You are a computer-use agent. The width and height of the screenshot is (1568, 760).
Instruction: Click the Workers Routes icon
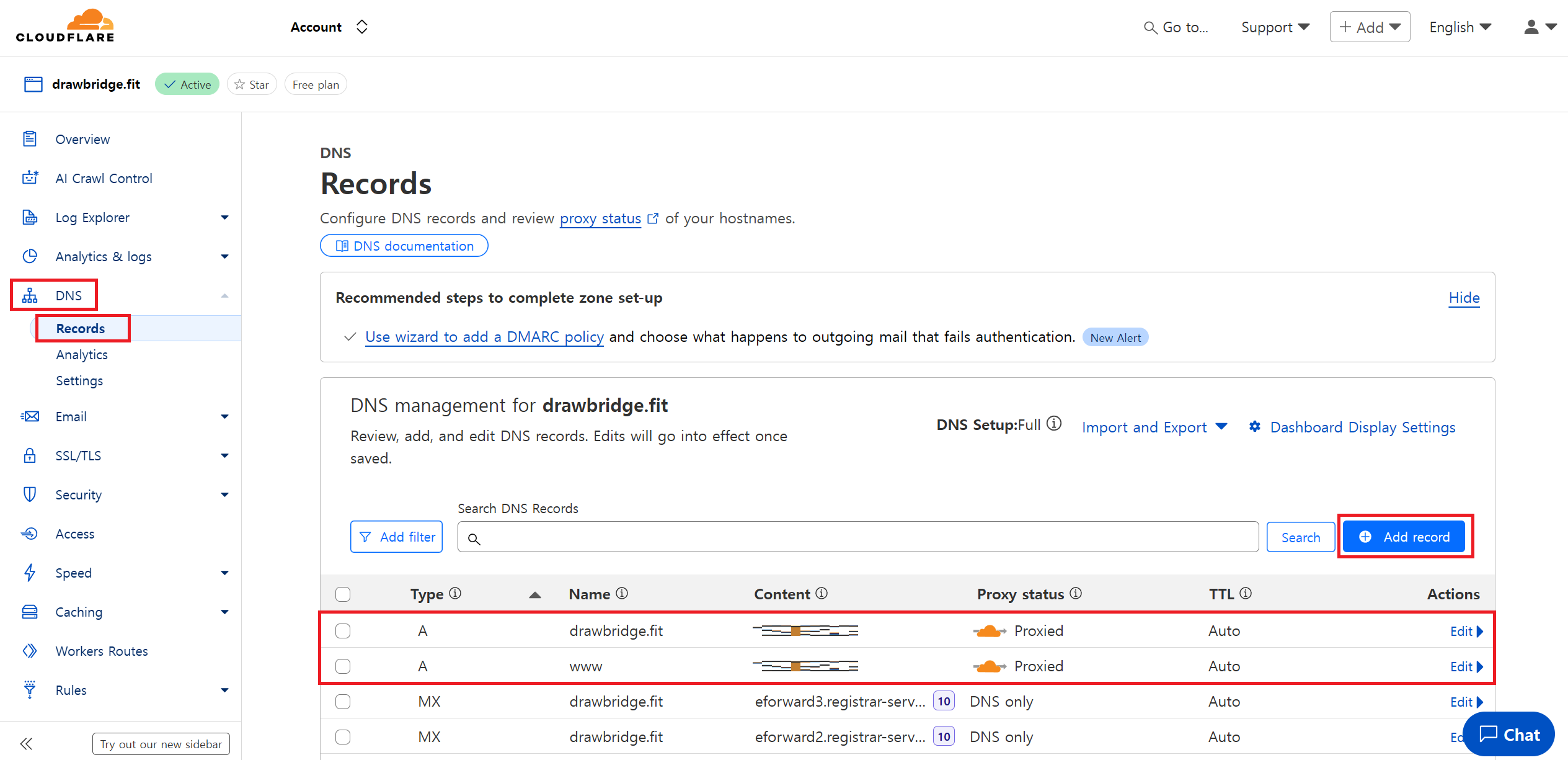[30, 651]
